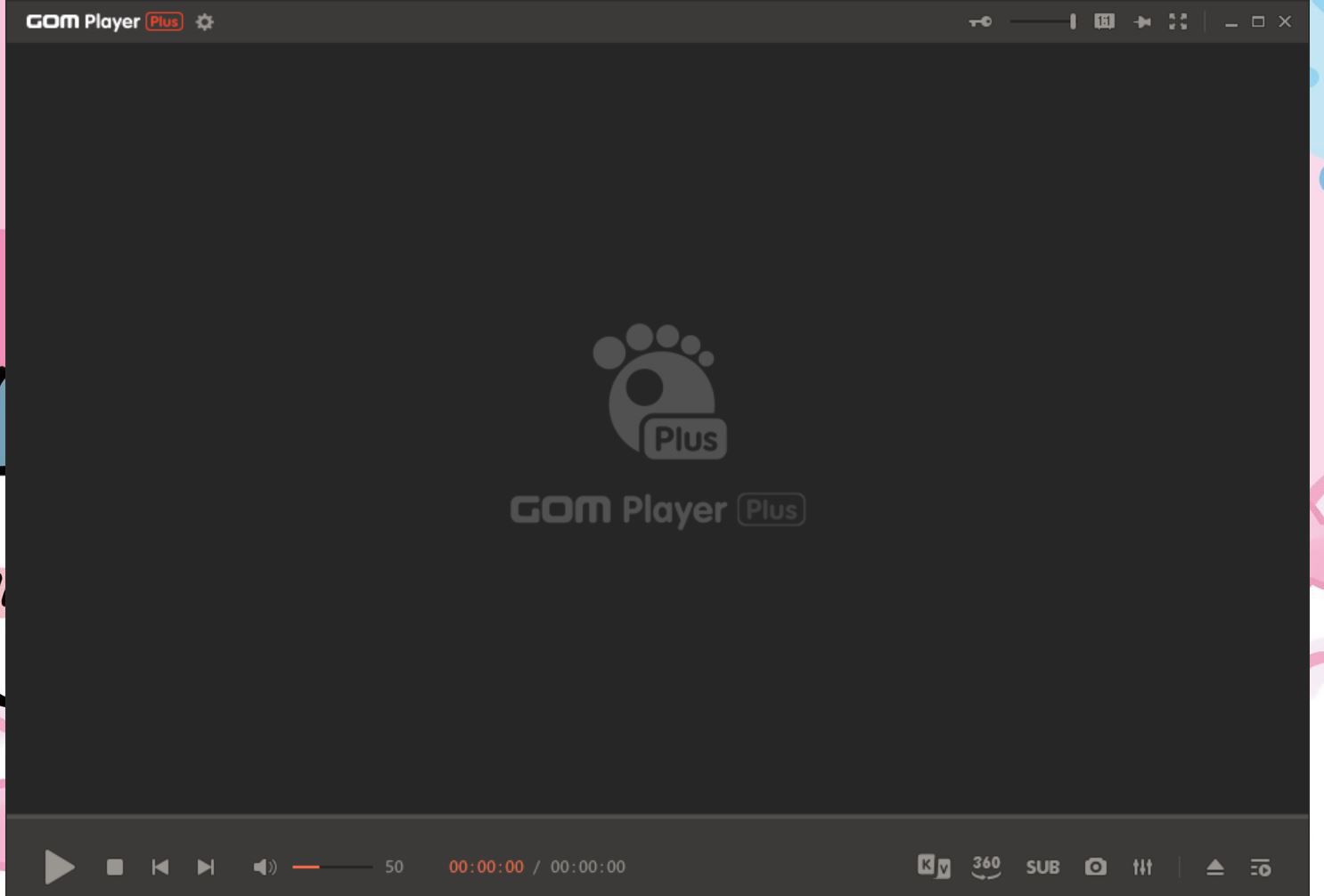Pin the player window always on top
This screenshot has width=1324, height=896.
pos(1142,22)
